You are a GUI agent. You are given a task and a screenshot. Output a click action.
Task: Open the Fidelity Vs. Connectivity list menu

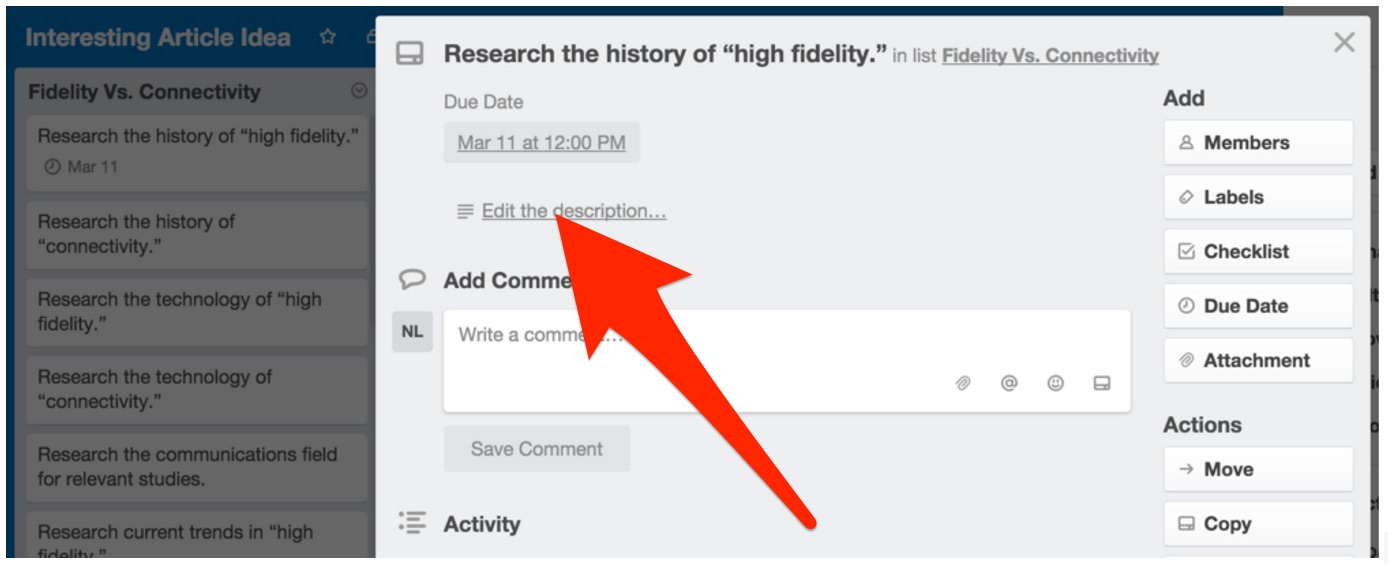pyautogui.click(x=359, y=91)
